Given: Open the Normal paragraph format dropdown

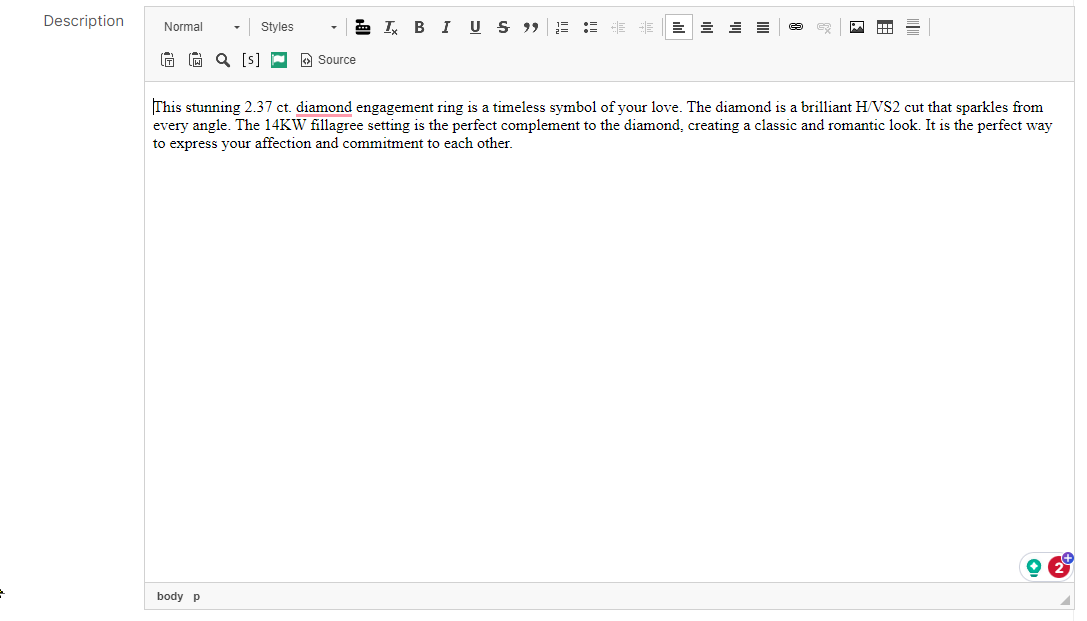Looking at the screenshot, I should [201, 27].
